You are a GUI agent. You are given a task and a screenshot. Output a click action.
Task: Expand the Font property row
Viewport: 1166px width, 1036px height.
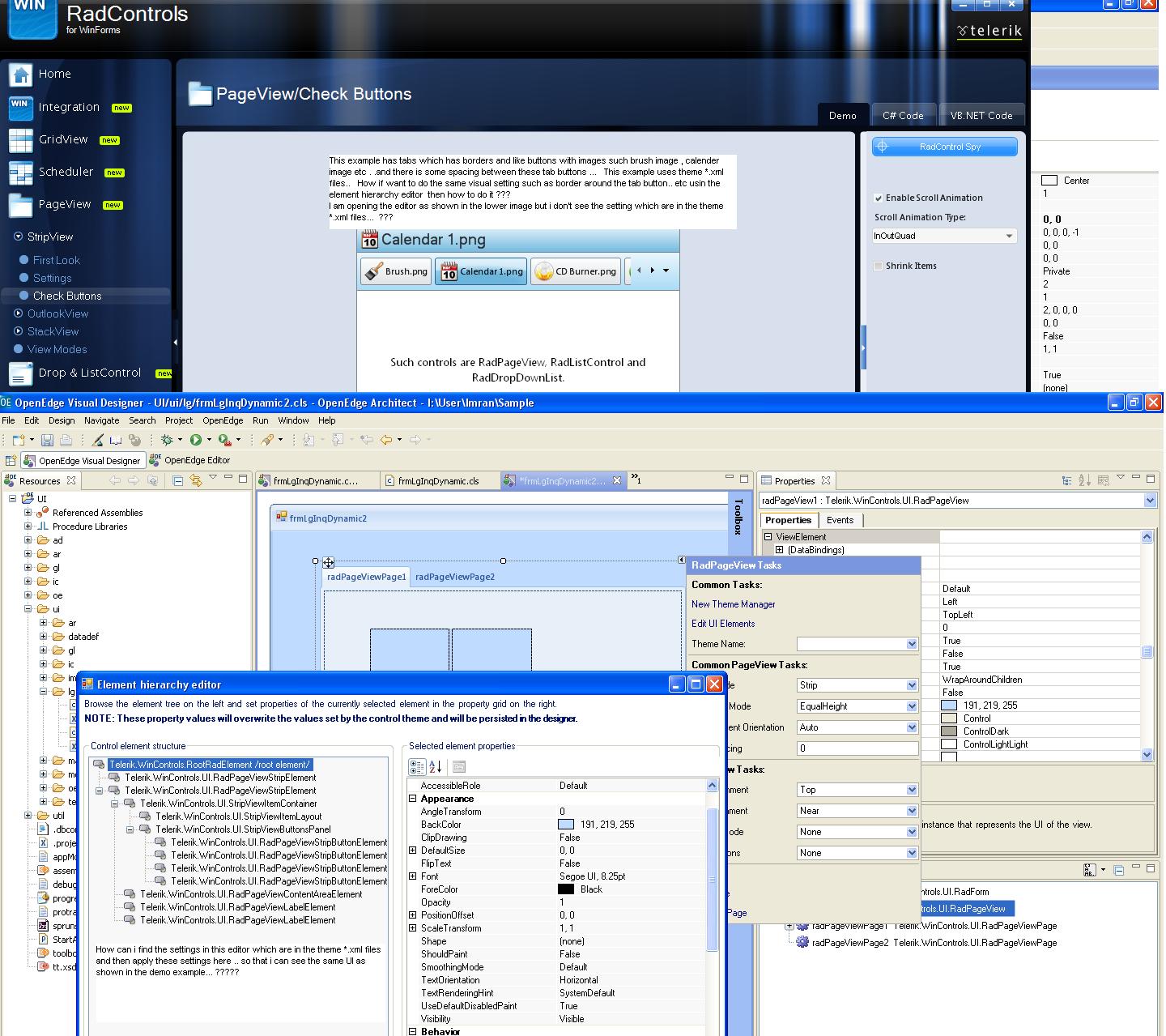[x=412, y=876]
